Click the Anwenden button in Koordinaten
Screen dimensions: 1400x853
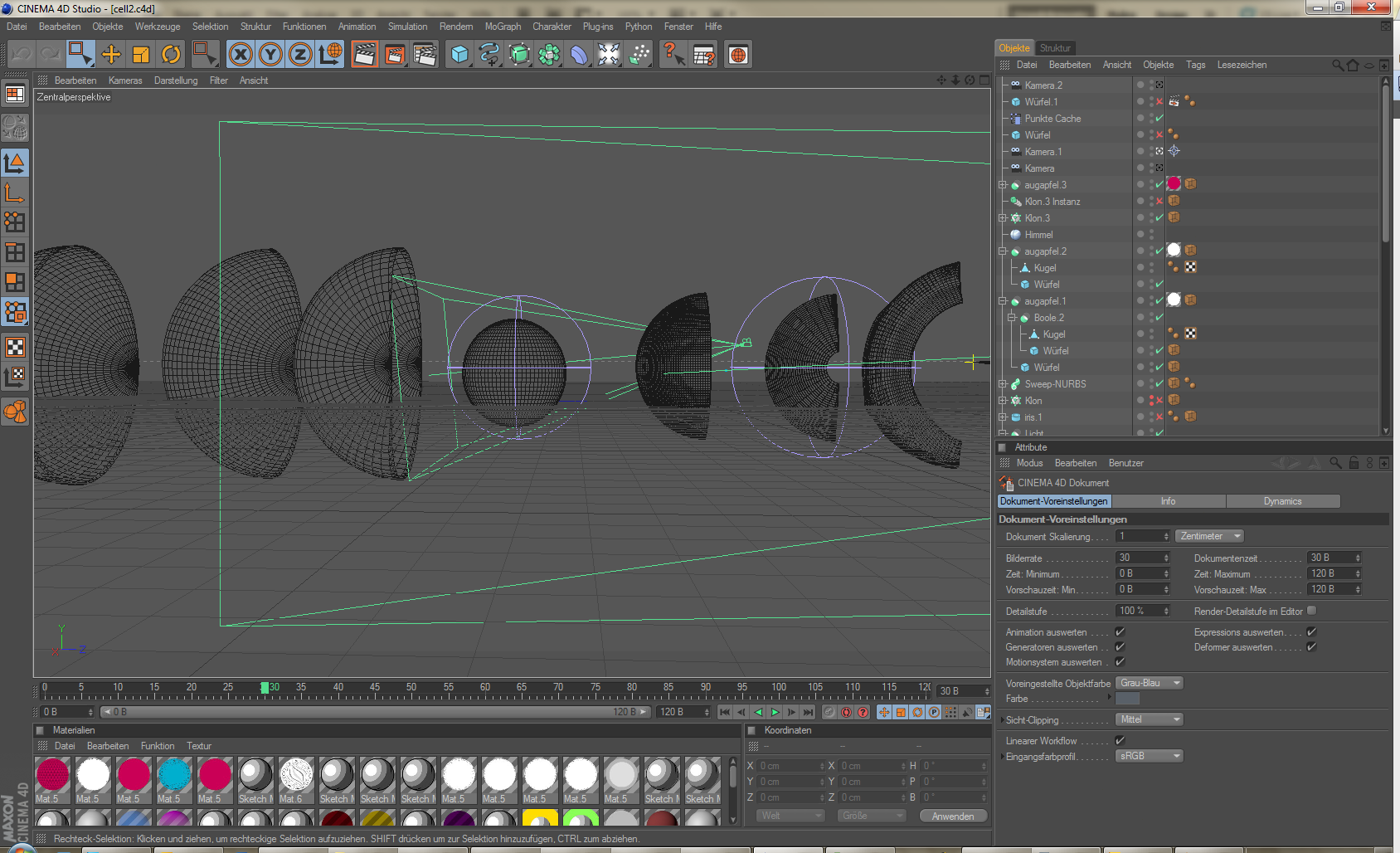(952, 816)
